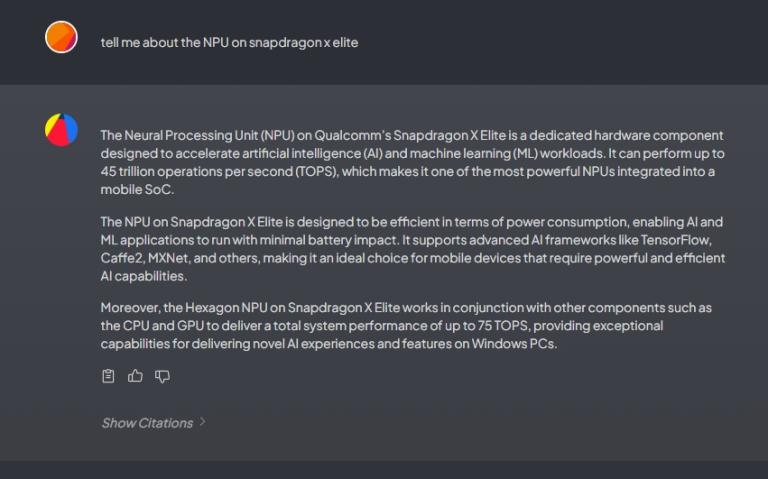
Task: Click the multicolor assistant avatar
Action: [x=61, y=130]
